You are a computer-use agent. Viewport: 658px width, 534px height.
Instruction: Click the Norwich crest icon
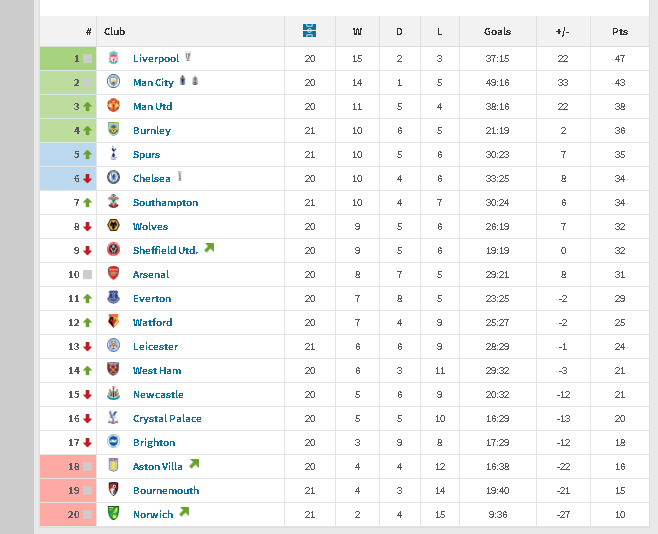113,513
